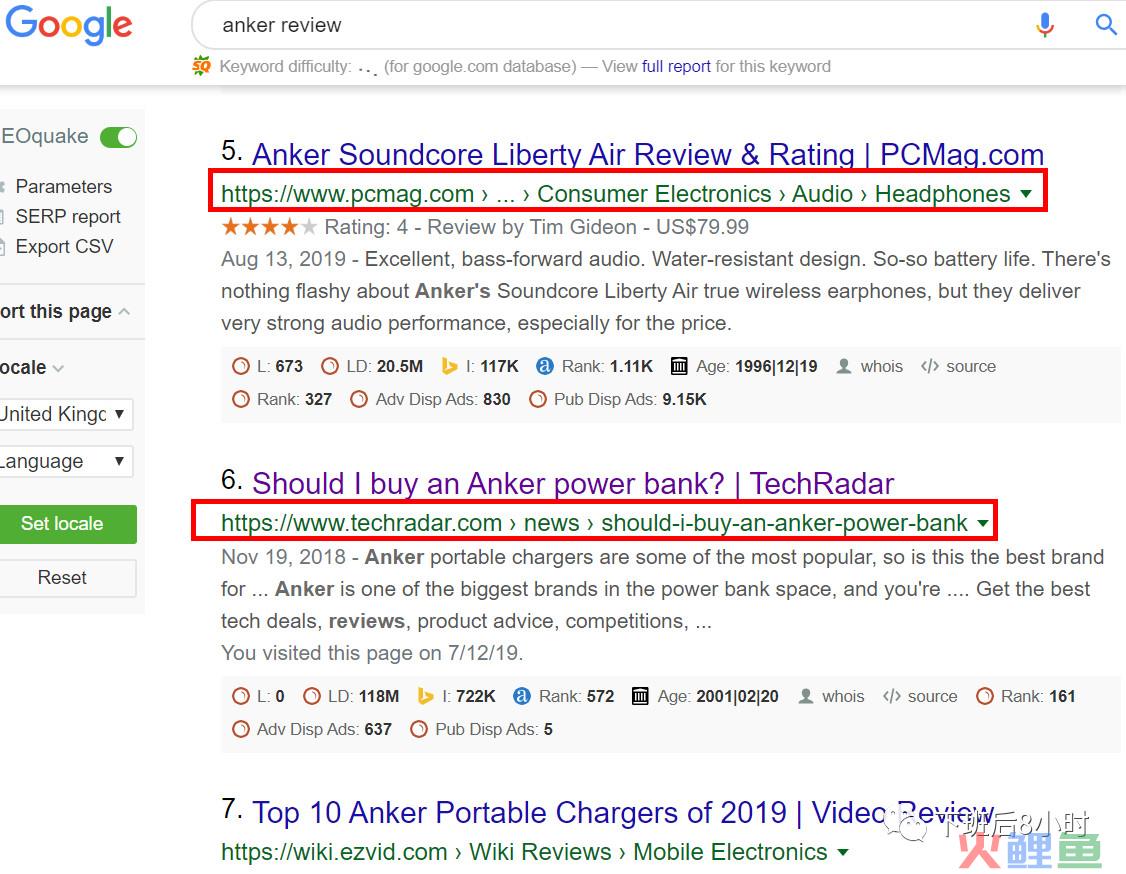The height and width of the screenshot is (874, 1126).
Task: Click the wiki.ezvid.com breadcrumb URL
Action: pos(524,852)
